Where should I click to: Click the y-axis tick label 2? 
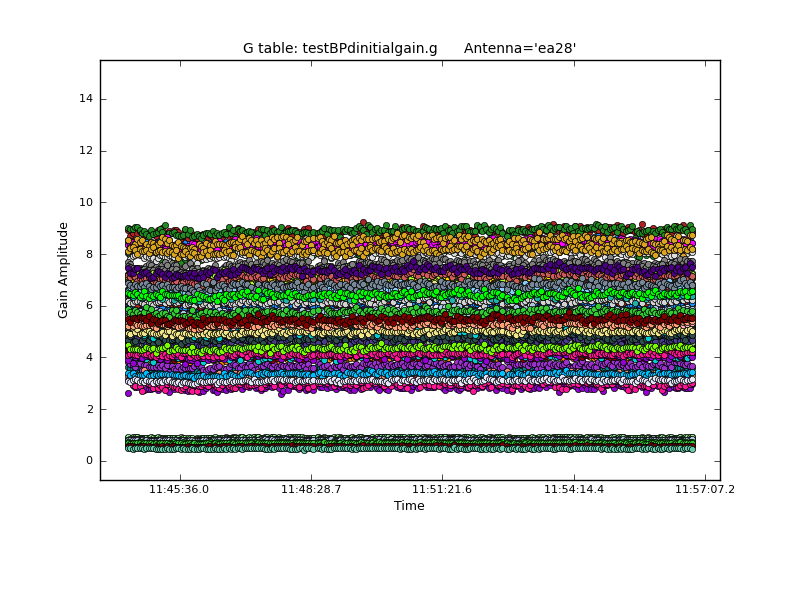pos(89,409)
